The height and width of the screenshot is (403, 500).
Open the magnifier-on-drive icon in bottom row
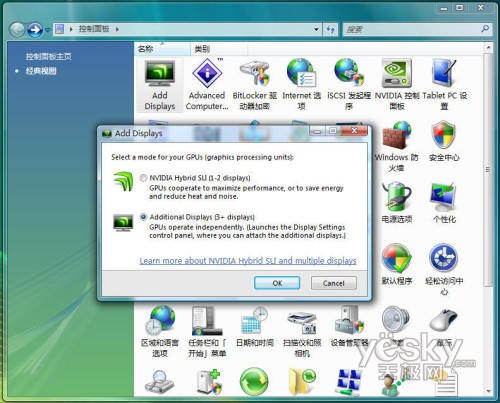tap(160, 382)
